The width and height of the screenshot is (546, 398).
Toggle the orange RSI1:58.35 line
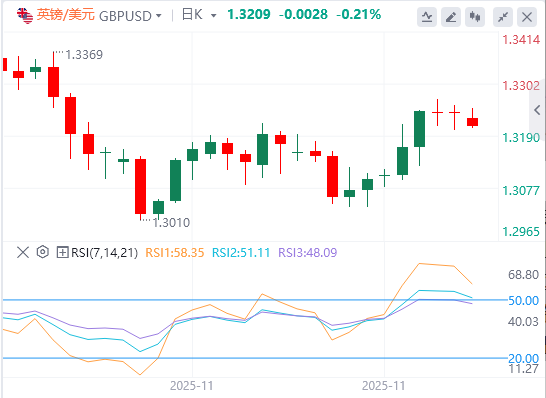click(174, 252)
